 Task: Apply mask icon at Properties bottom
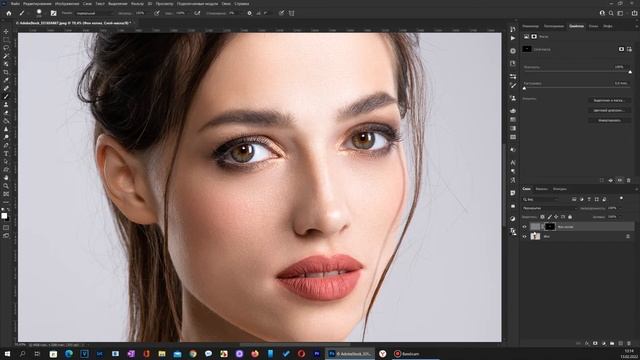[x=611, y=180]
